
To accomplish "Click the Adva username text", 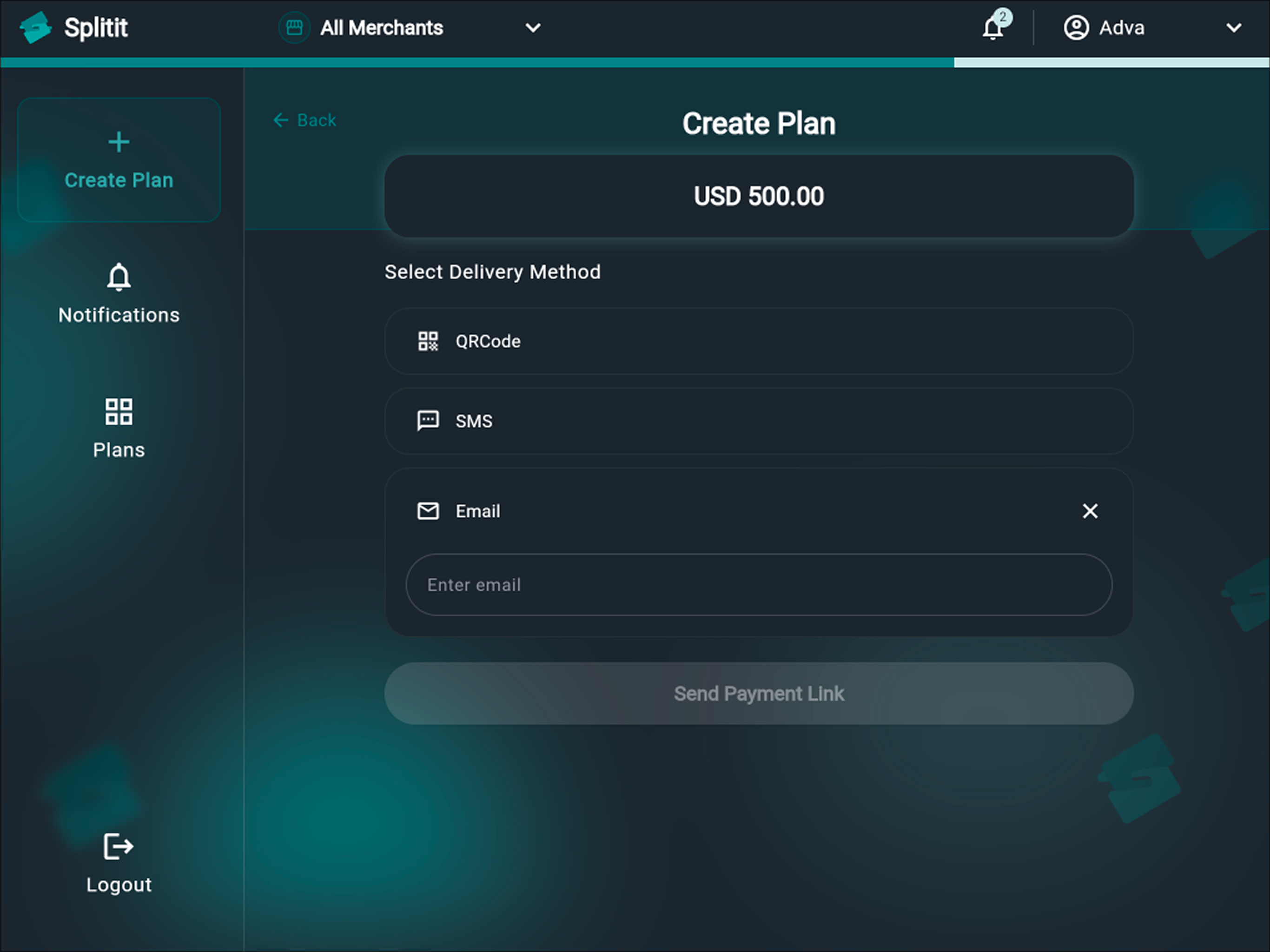I will click(1121, 27).
